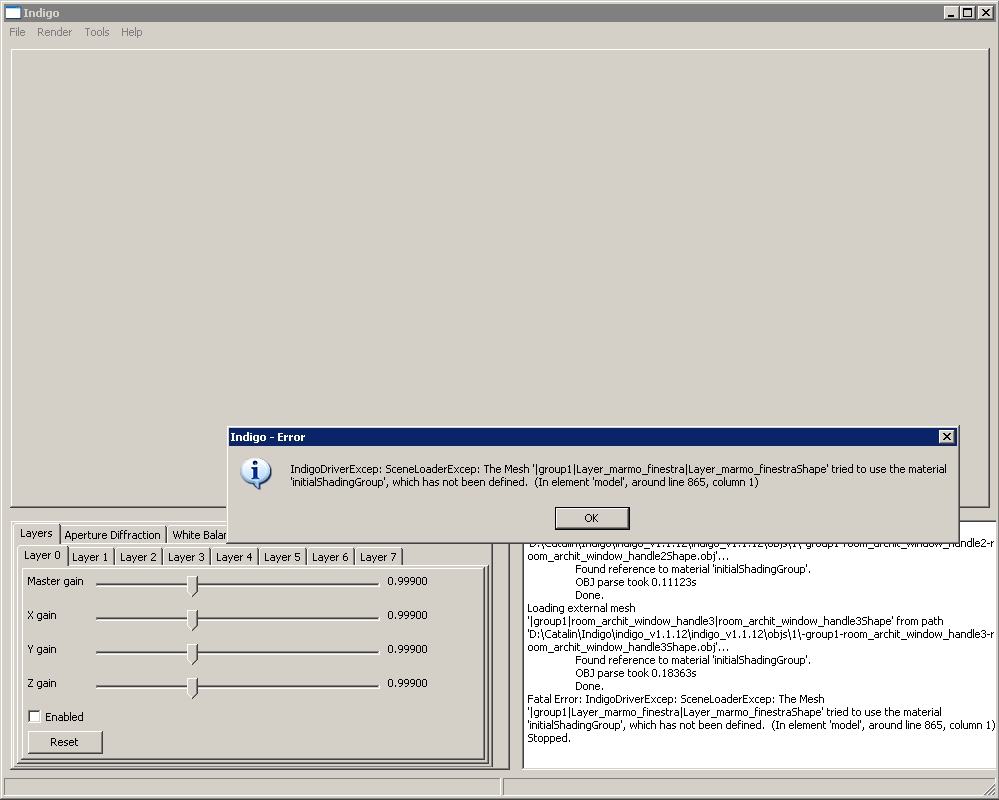Select the Layers tab
This screenshot has width=999, height=800.
pos(36,534)
